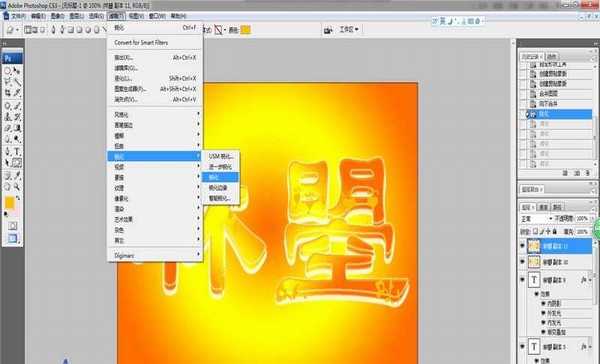
Task: Select the Brush tool
Action: click(17, 106)
